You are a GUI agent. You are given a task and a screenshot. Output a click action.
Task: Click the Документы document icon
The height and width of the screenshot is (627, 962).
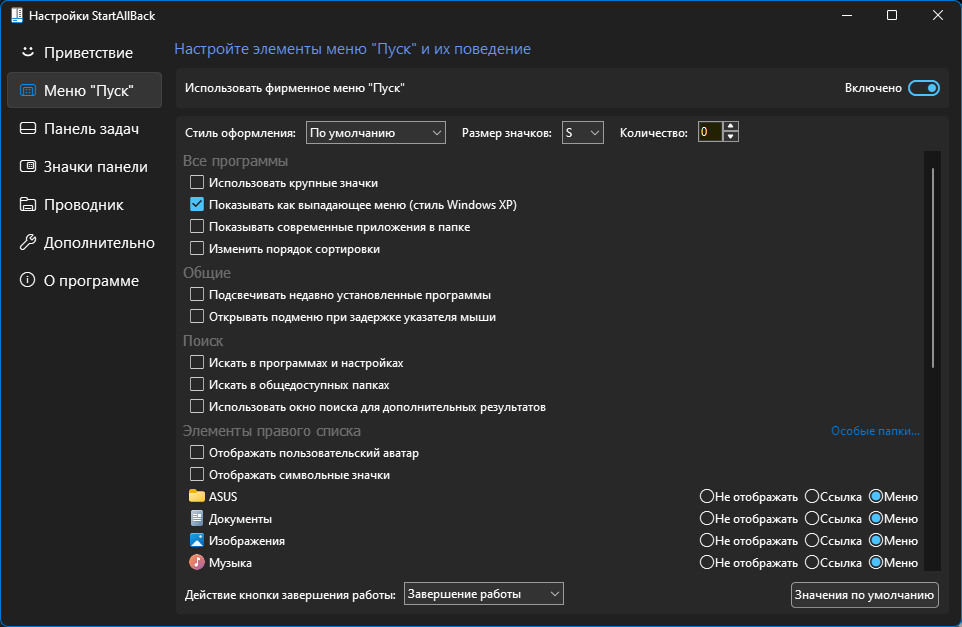click(197, 518)
